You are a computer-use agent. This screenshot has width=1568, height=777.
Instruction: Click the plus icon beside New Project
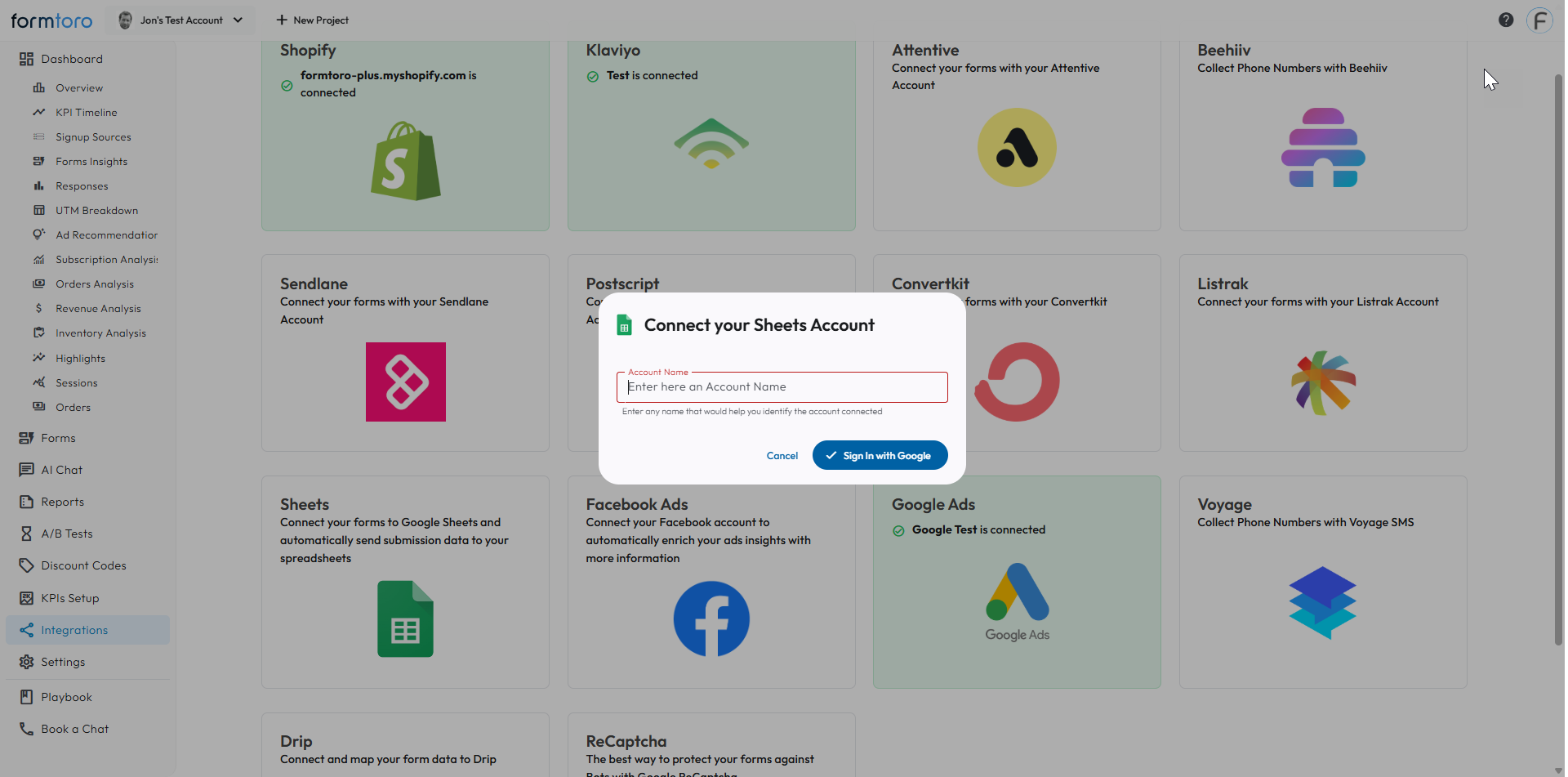click(x=282, y=20)
